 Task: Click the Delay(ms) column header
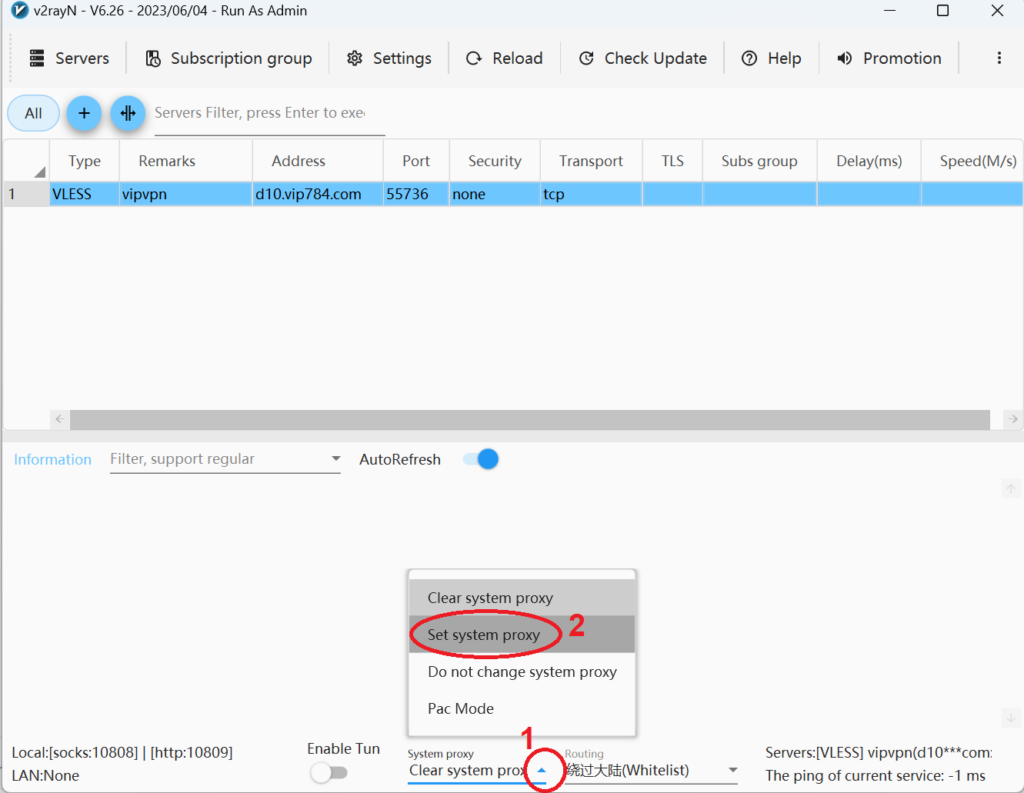tap(868, 161)
